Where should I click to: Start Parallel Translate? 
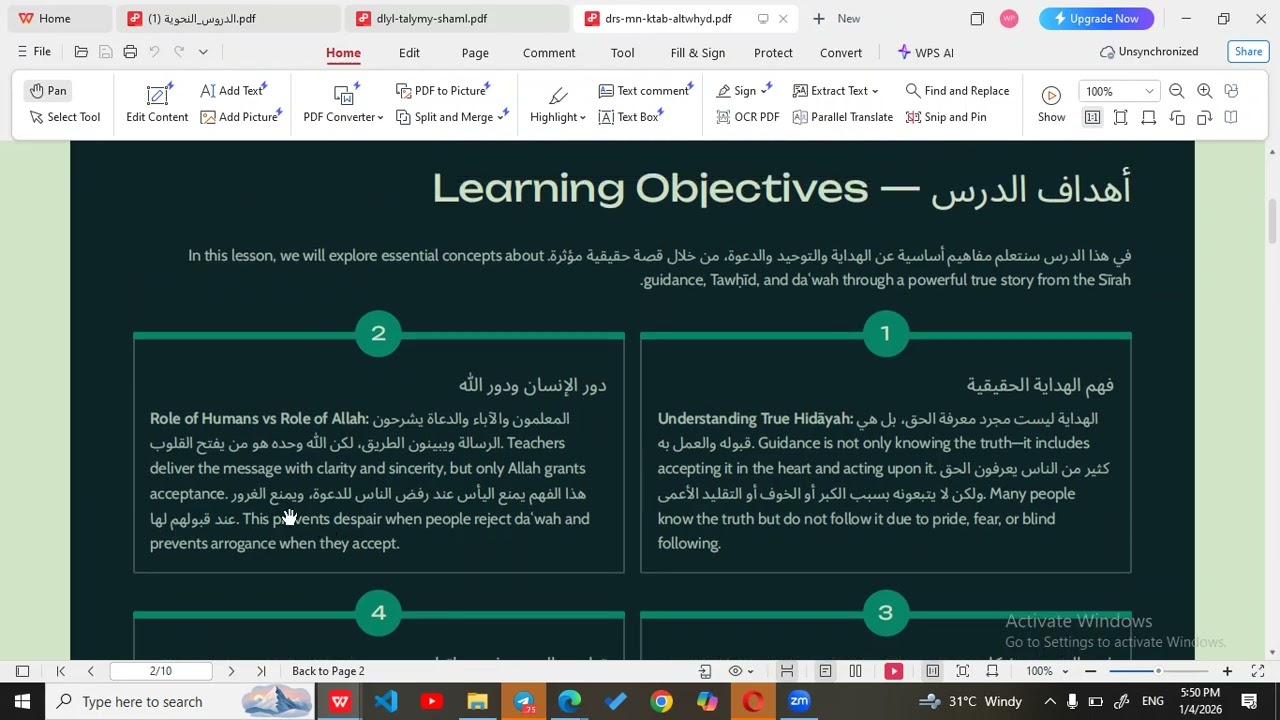[x=843, y=117]
